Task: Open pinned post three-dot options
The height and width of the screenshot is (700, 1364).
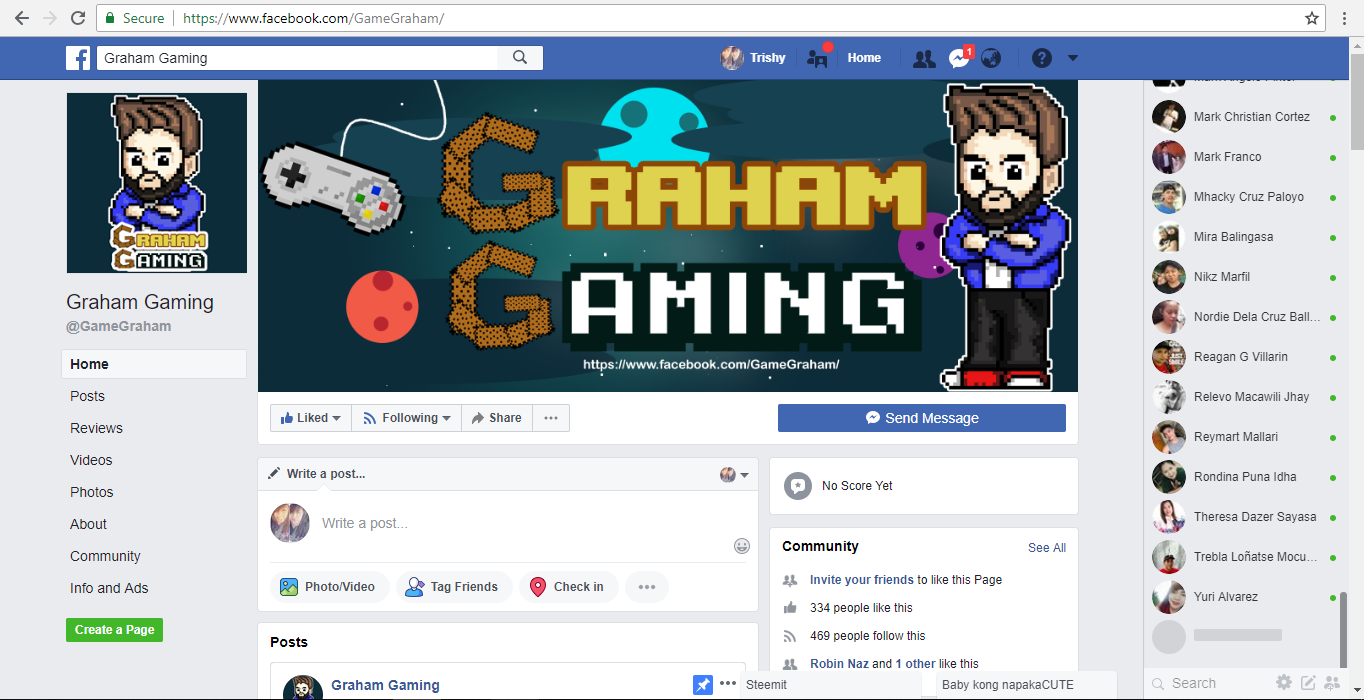Action: (728, 684)
